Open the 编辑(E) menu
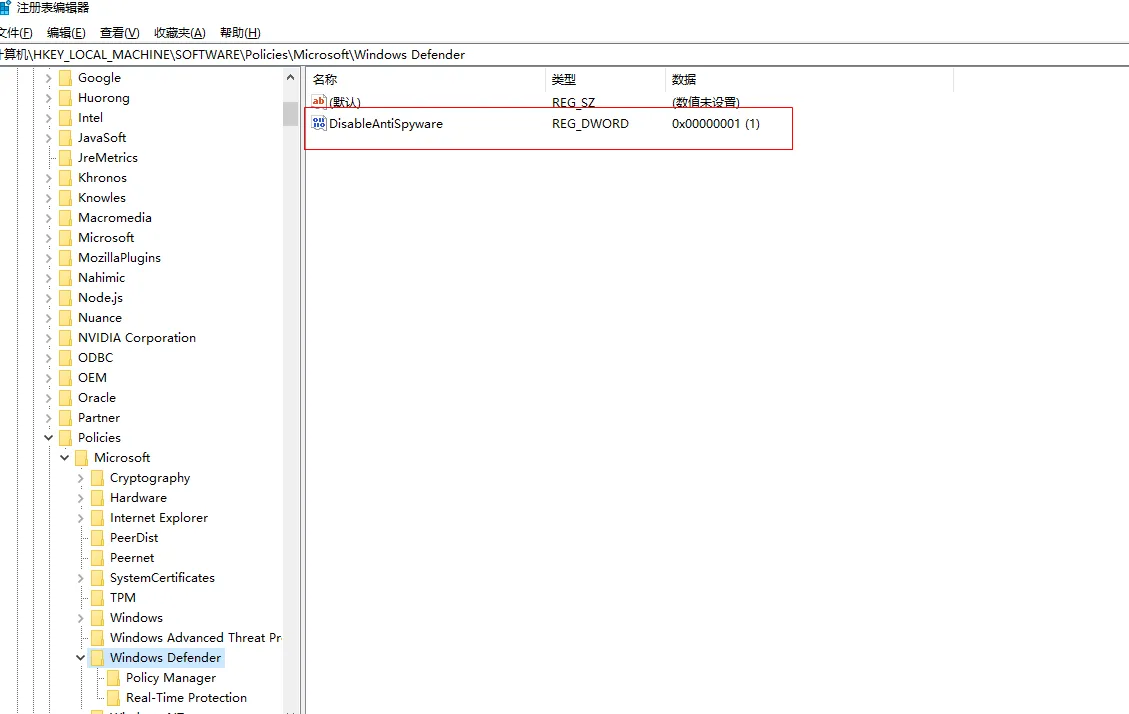1129x714 pixels. coord(66,33)
